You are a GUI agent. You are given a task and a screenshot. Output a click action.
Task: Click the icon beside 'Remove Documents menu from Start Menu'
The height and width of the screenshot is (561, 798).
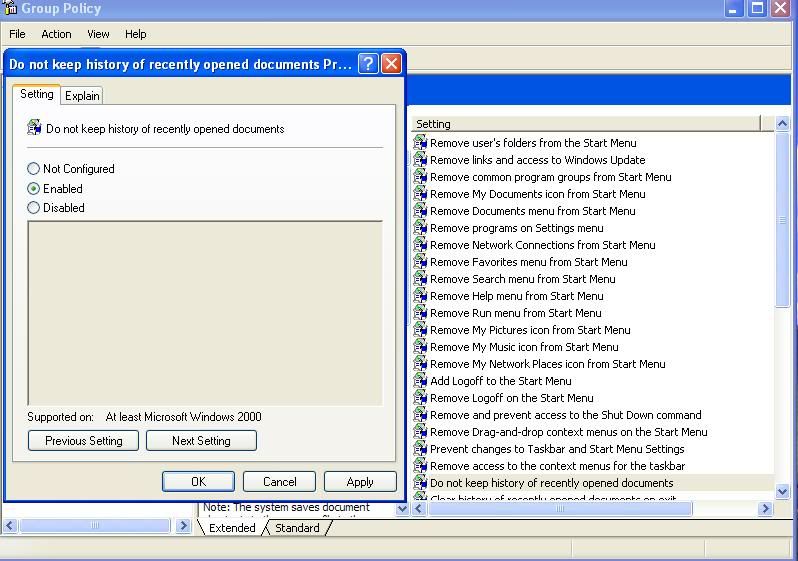point(420,210)
